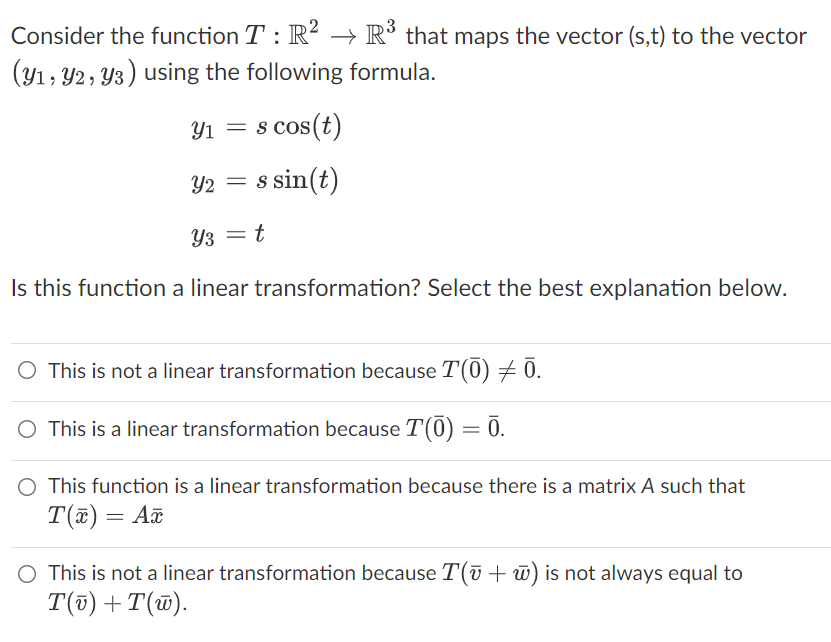Select the radio button mentioning matrix A
The height and width of the screenshot is (642, 831).
pos(27,487)
